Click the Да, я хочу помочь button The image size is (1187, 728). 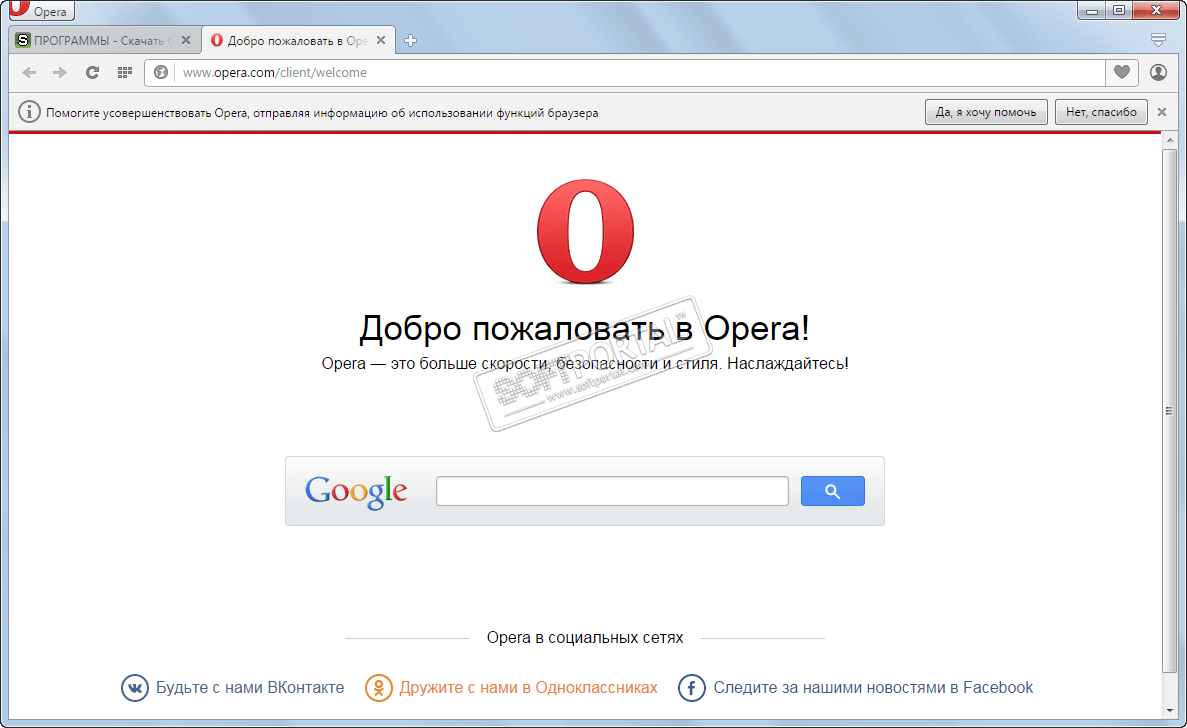click(986, 112)
